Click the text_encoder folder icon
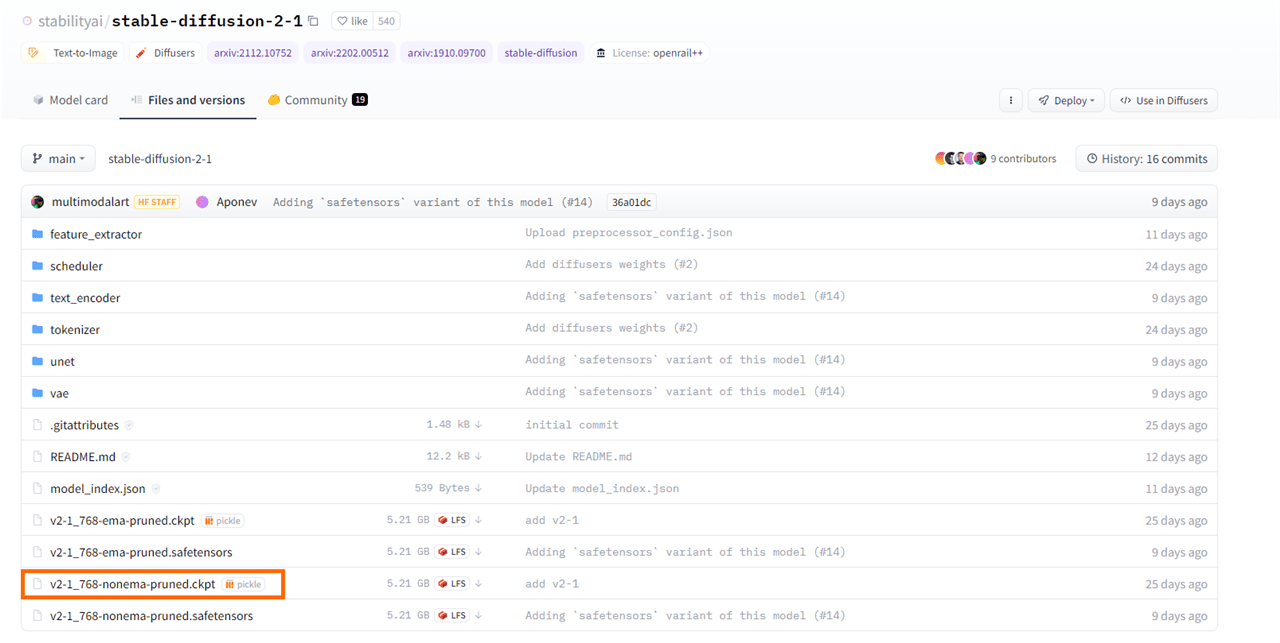The height and width of the screenshot is (643, 1280). click(x=37, y=298)
